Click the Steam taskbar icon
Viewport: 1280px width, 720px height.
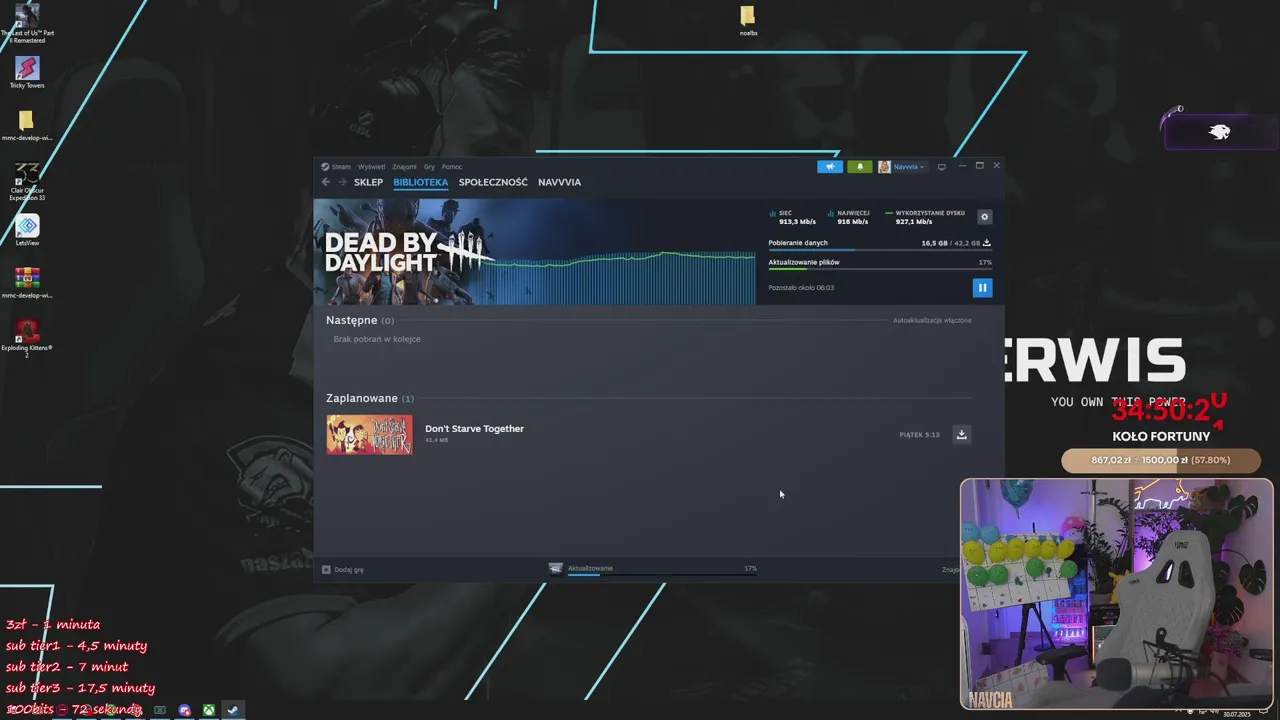click(x=232, y=711)
